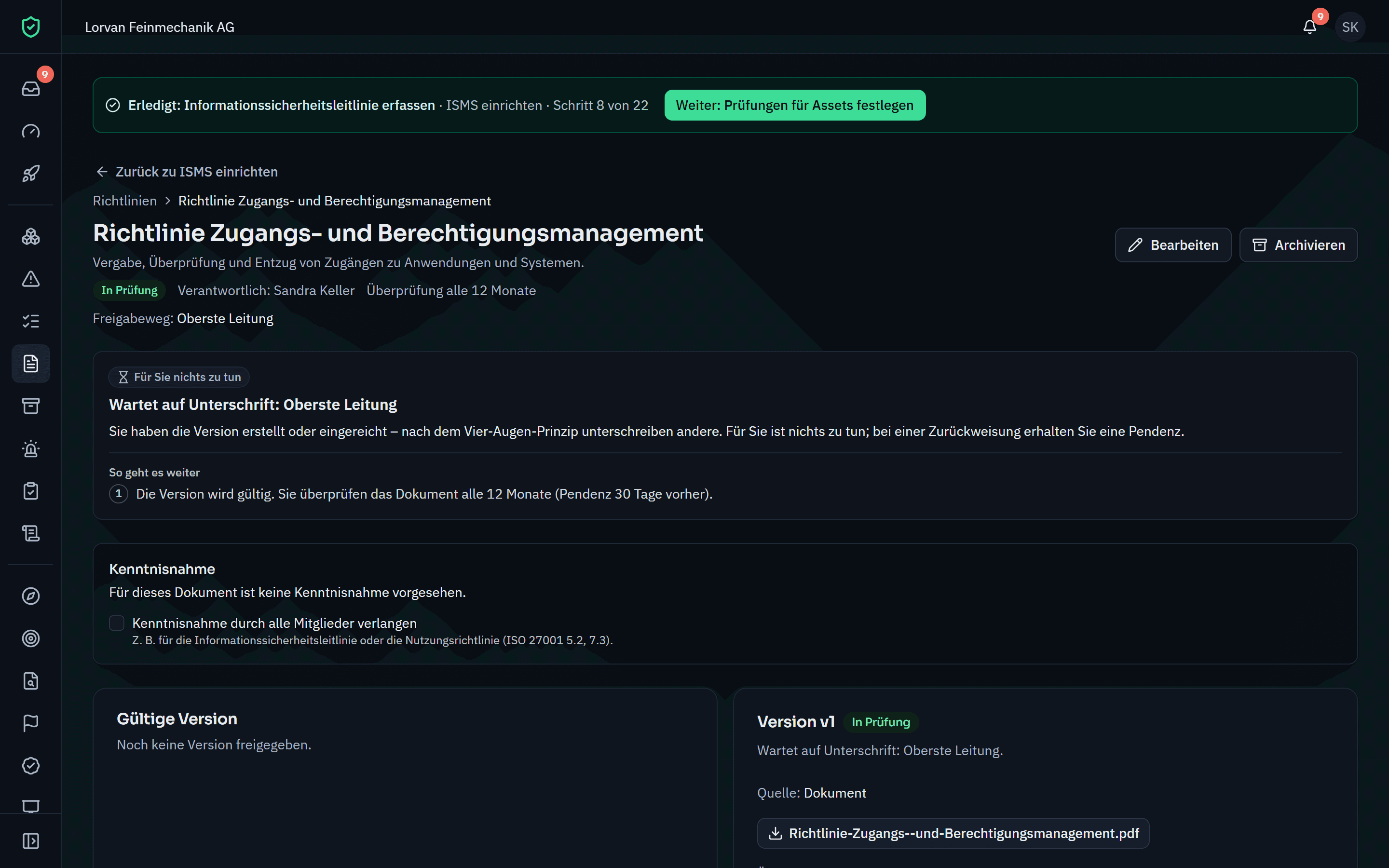Open the target icon in sidebar
Screen dimensions: 1389x868
[30, 638]
